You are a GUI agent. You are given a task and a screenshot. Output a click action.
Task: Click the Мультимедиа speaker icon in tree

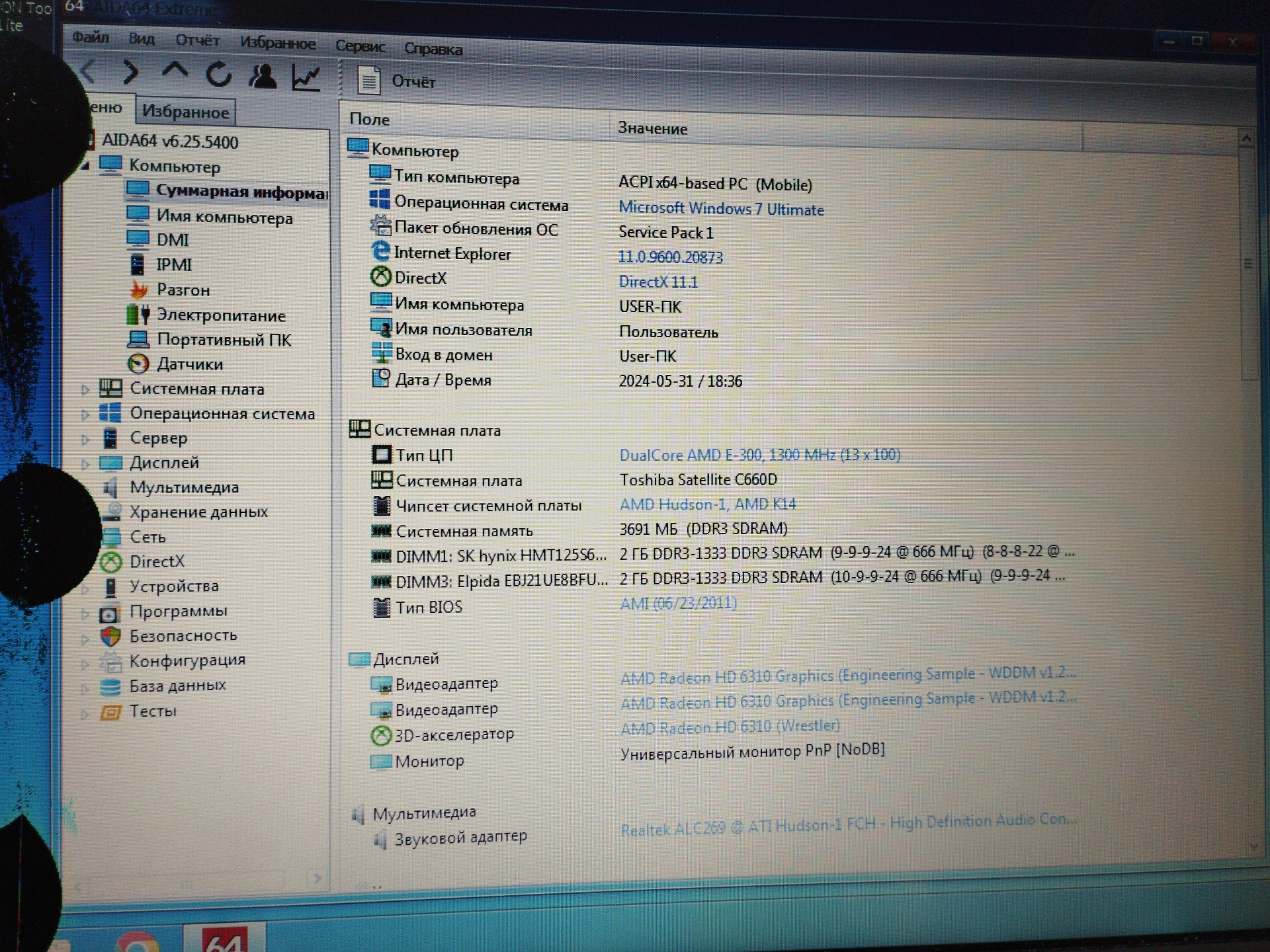coord(110,487)
